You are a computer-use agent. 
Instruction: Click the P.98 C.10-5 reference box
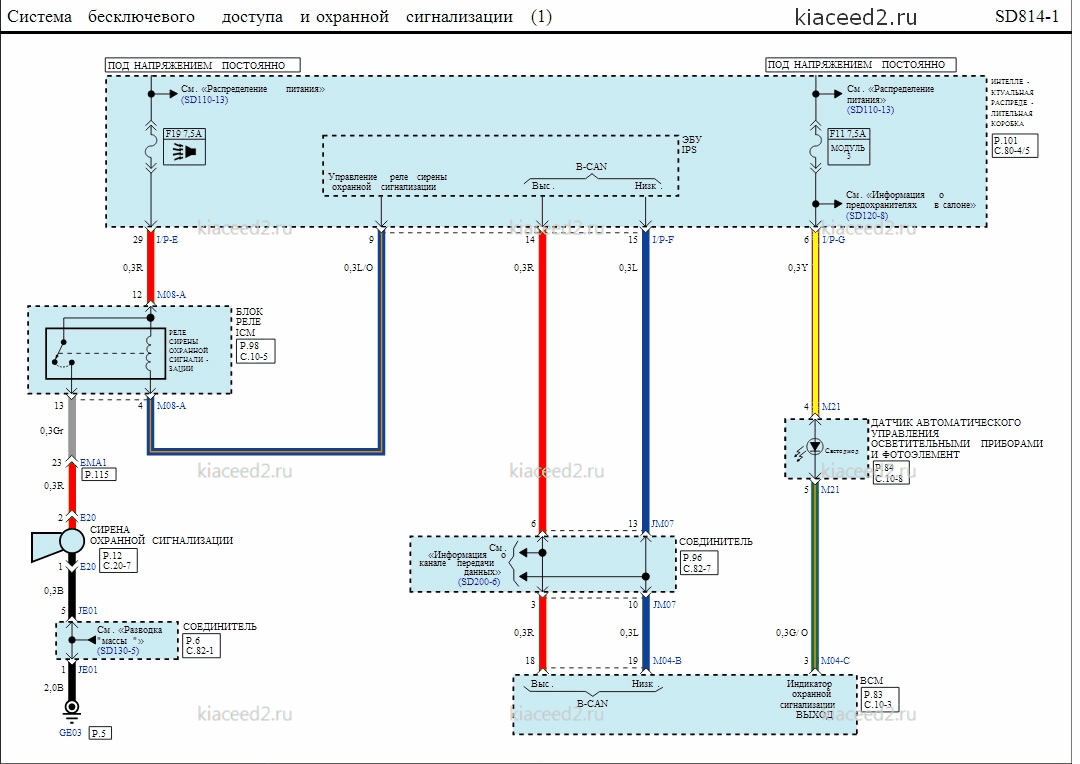coord(256,351)
